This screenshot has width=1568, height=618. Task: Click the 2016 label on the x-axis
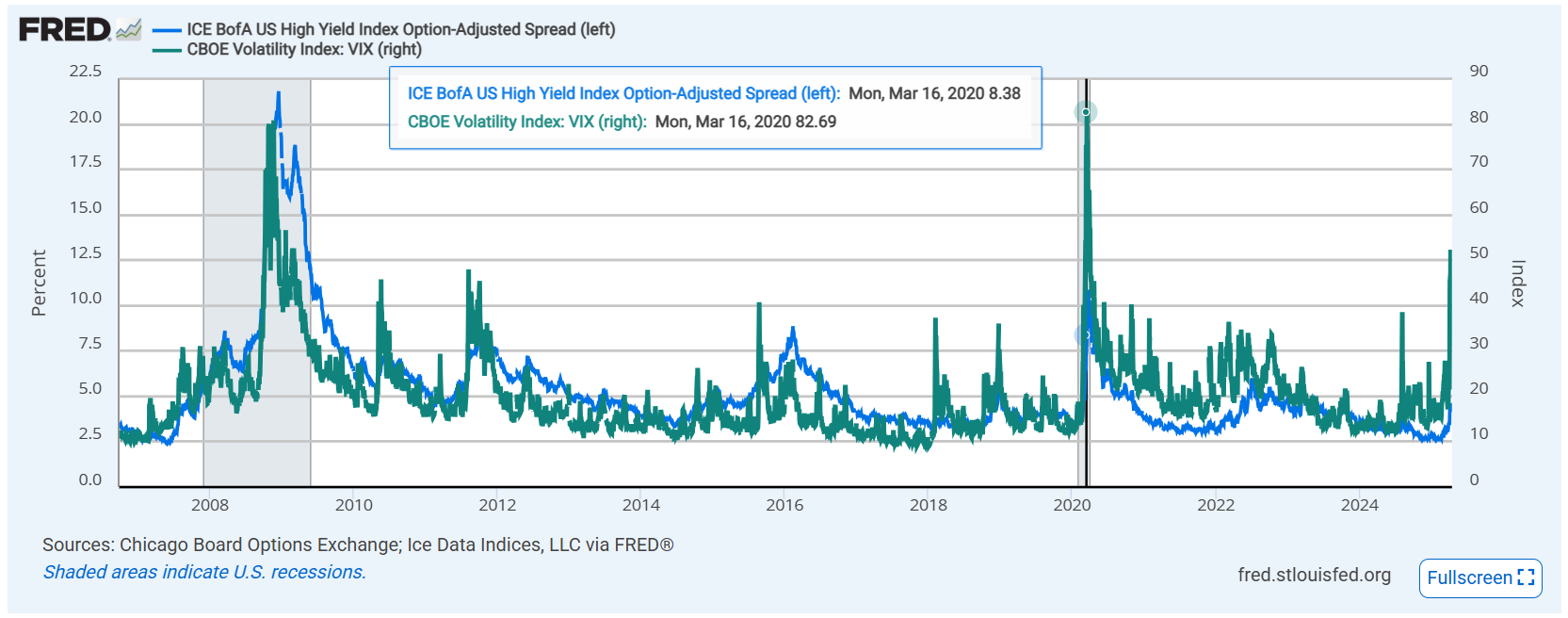pos(784,505)
